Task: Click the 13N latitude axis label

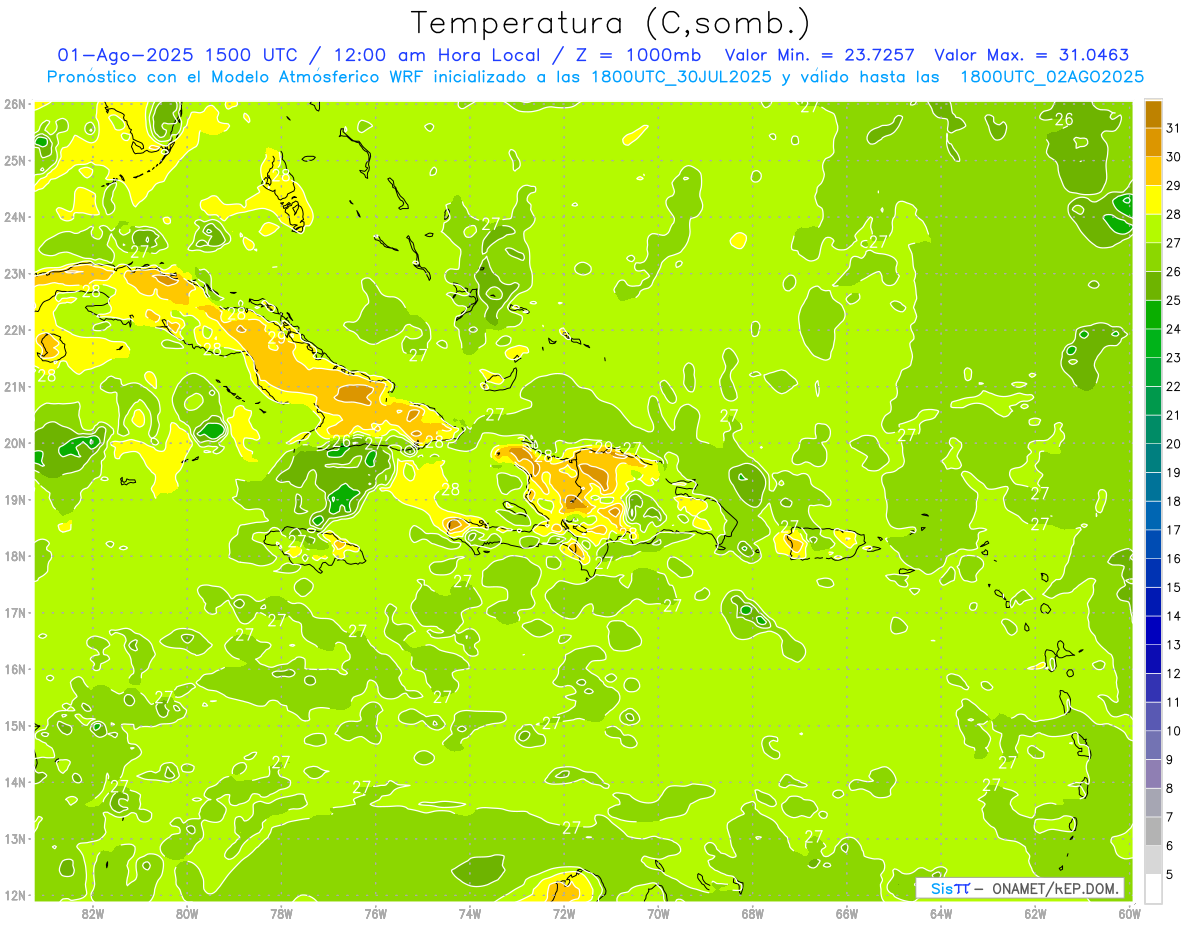Action: pyautogui.click(x=14, y=838)
